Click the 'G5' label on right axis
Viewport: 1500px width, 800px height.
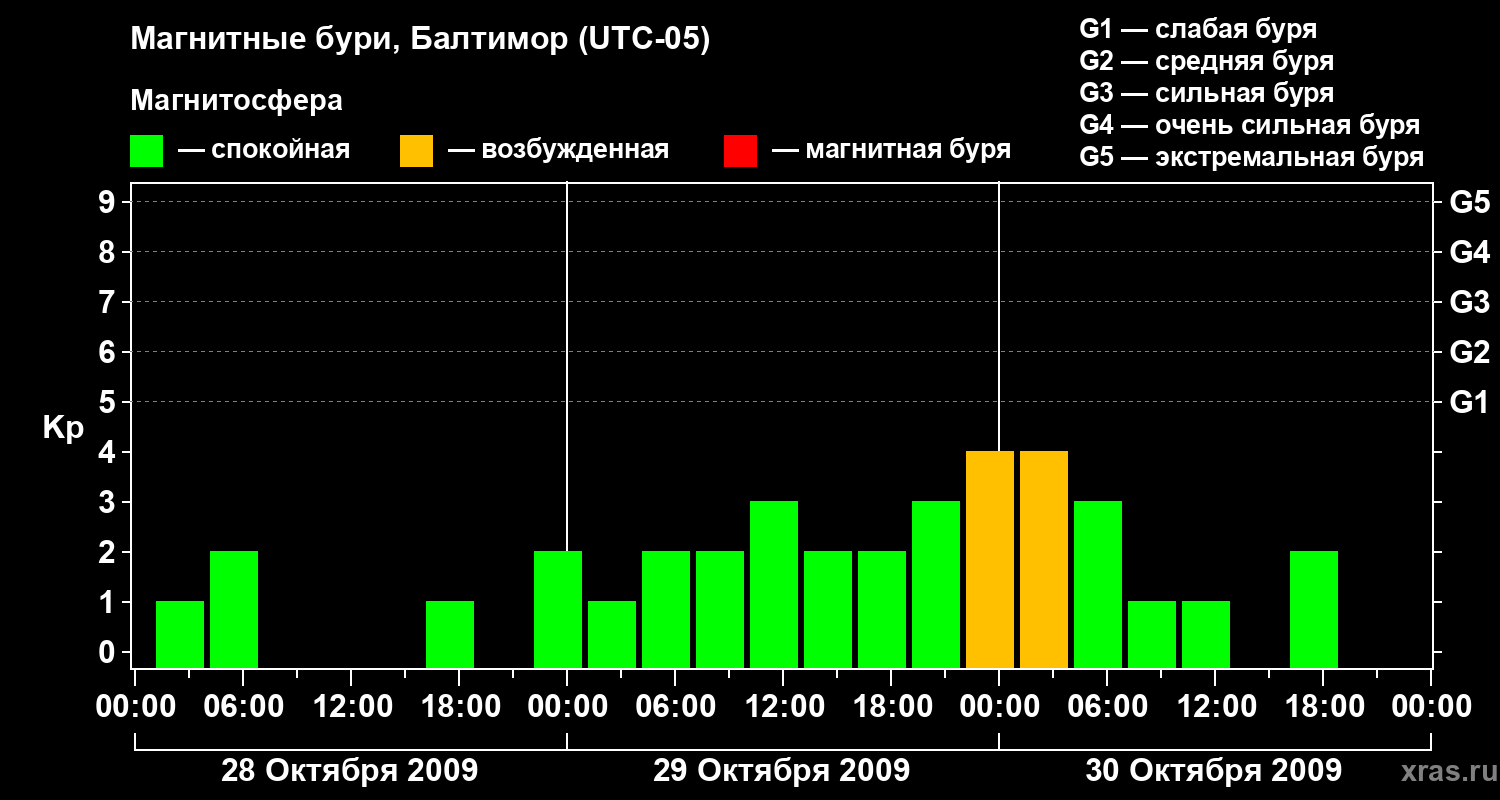tap(1470, 202)
